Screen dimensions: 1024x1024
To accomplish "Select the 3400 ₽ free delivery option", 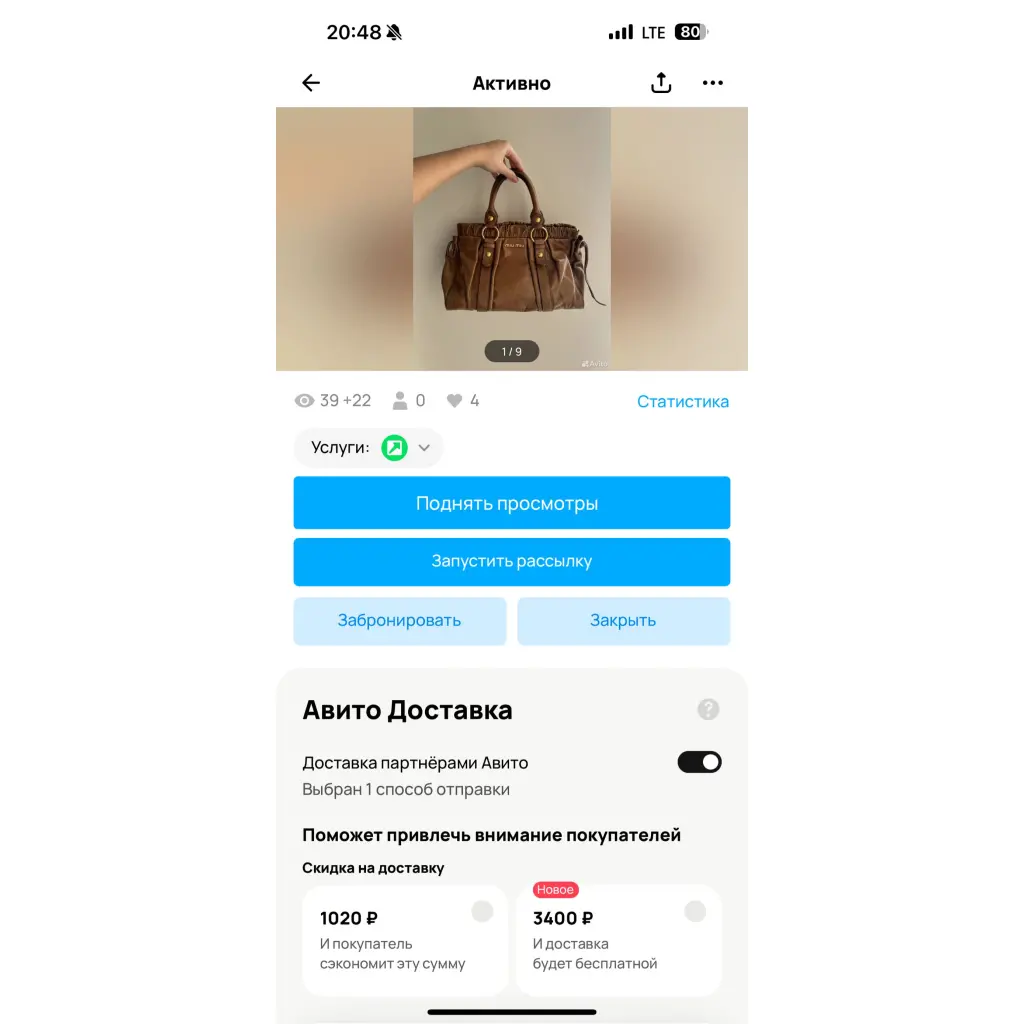I will pos(618,940).
